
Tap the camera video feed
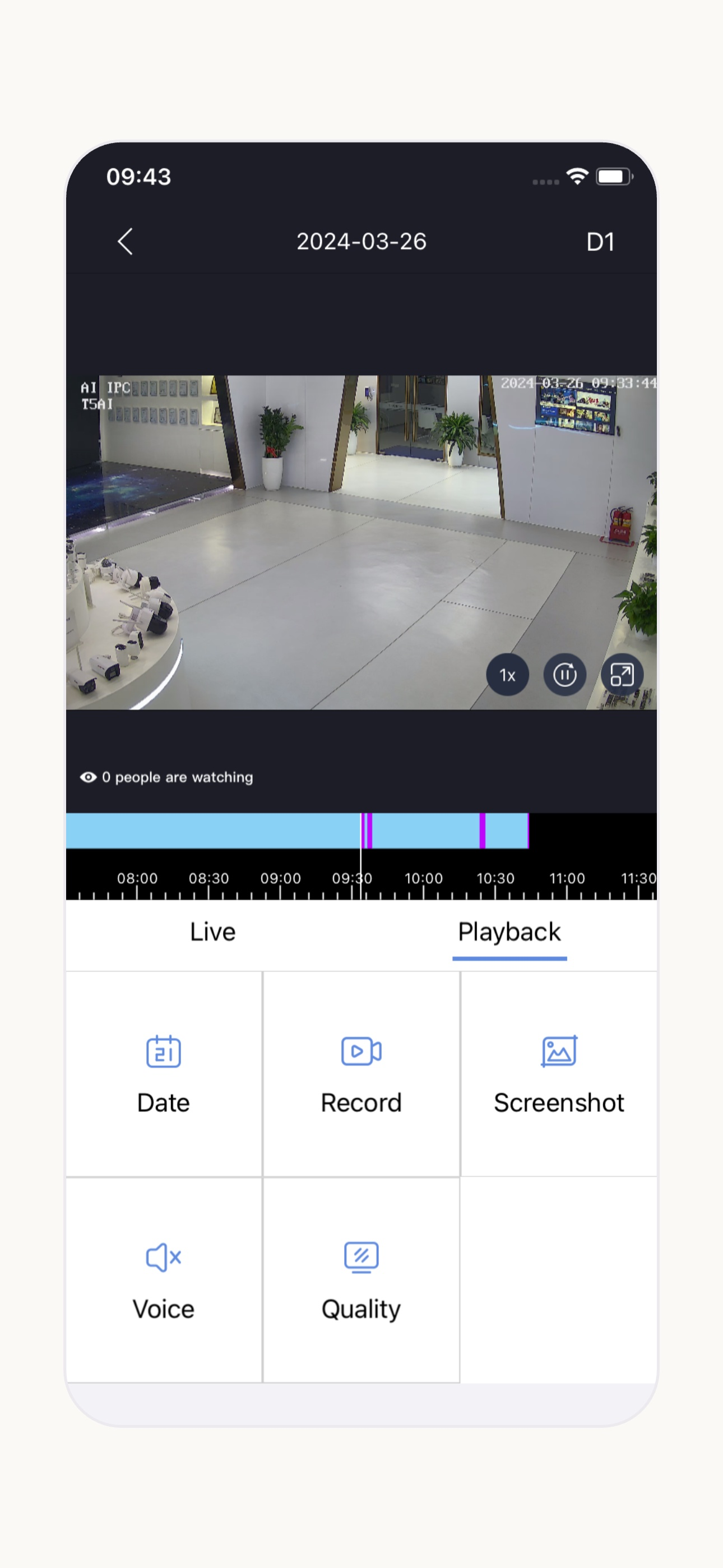pos(361,542)
